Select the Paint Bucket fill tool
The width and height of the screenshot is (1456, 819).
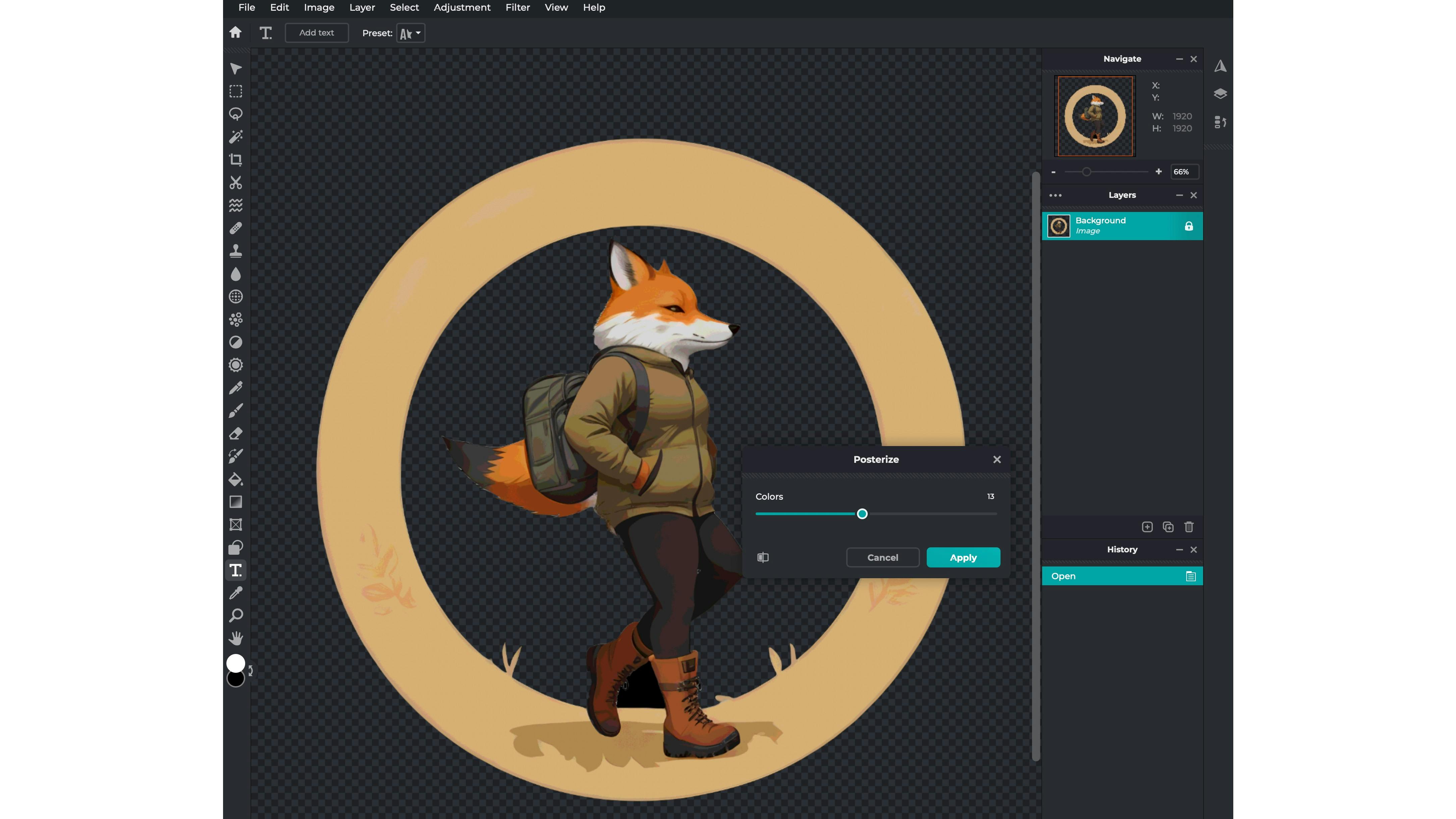[x=236, y=479]
